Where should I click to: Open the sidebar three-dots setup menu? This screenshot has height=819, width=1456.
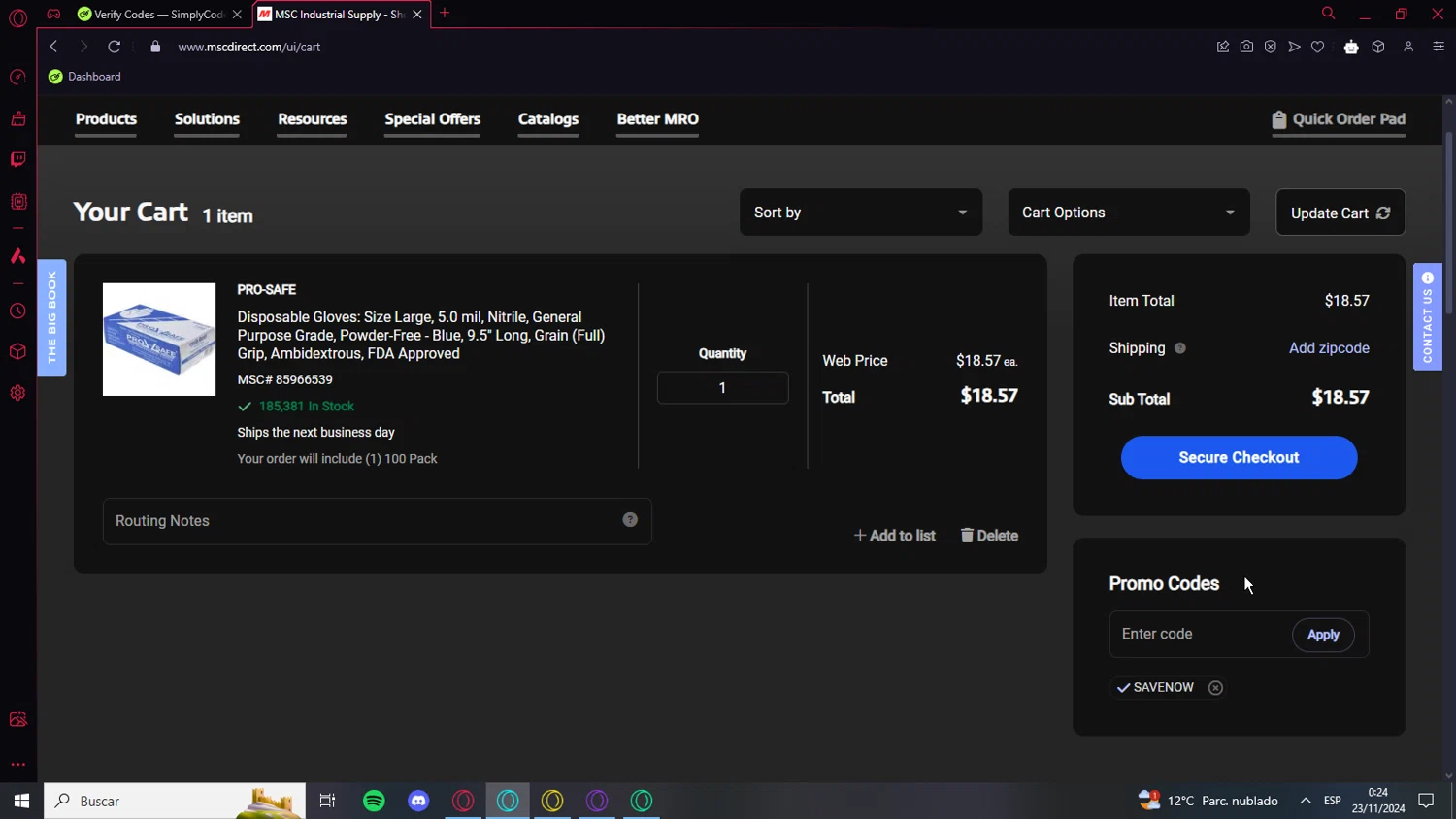click(x=17, y=765)
